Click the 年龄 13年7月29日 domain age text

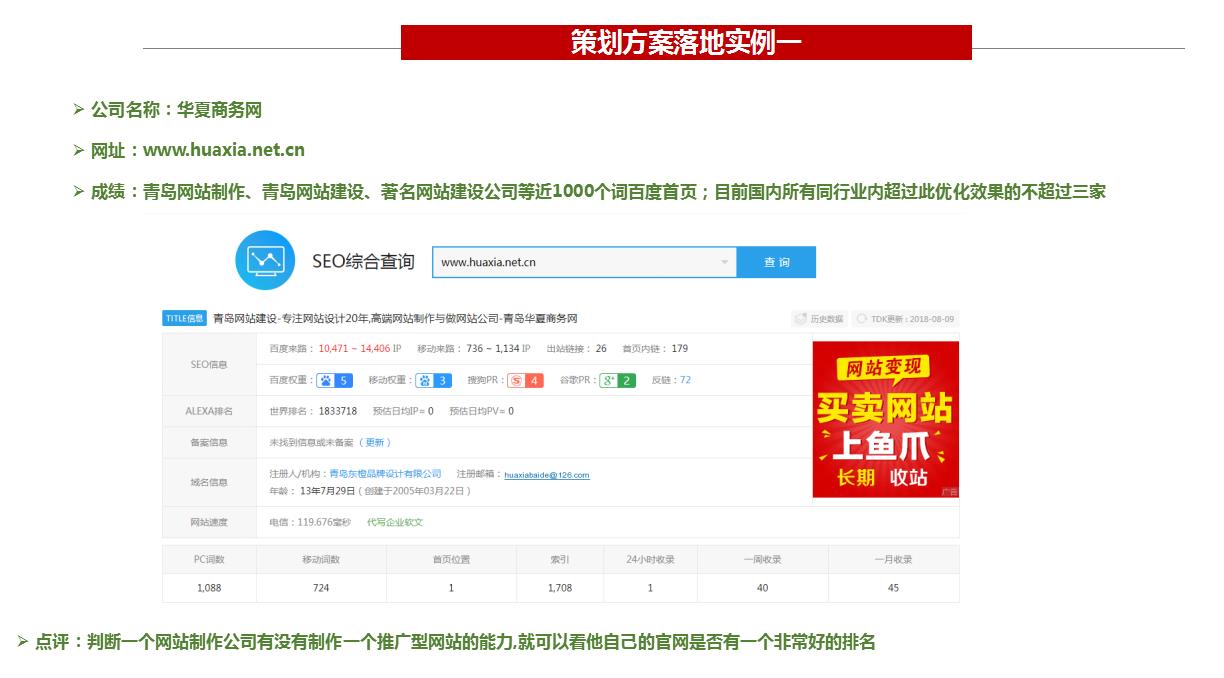point(370,491)
